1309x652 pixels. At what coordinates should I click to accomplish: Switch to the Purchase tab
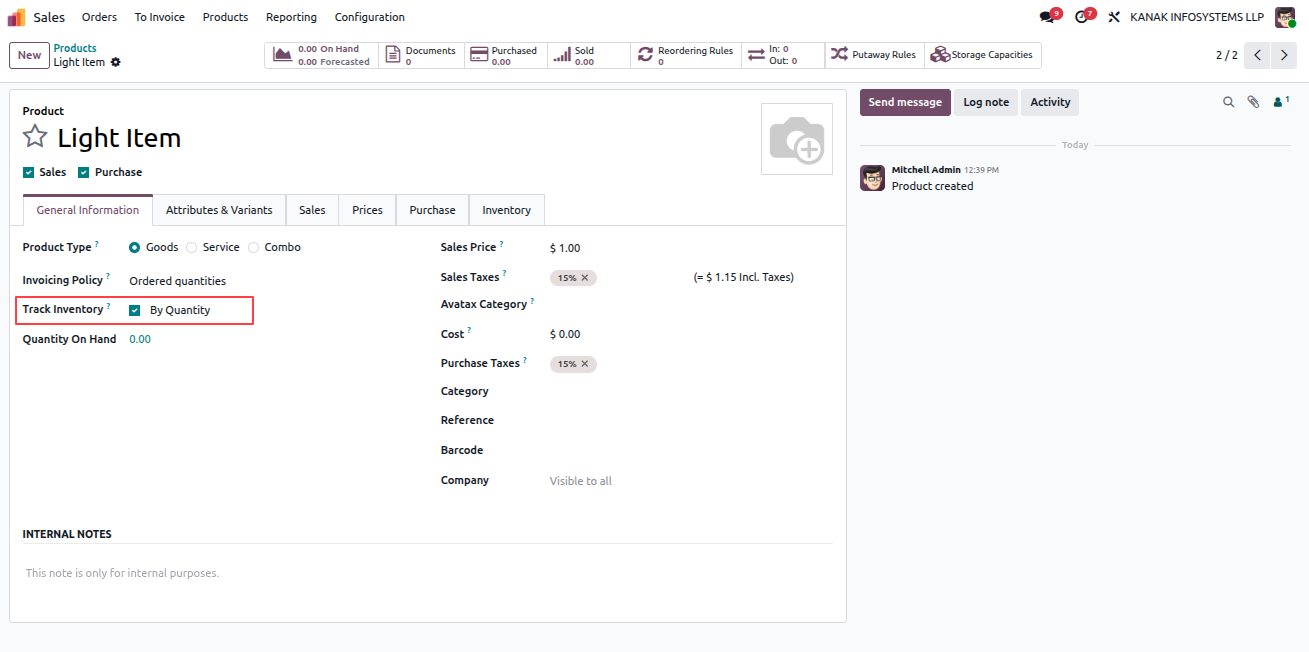coord(433,210)
